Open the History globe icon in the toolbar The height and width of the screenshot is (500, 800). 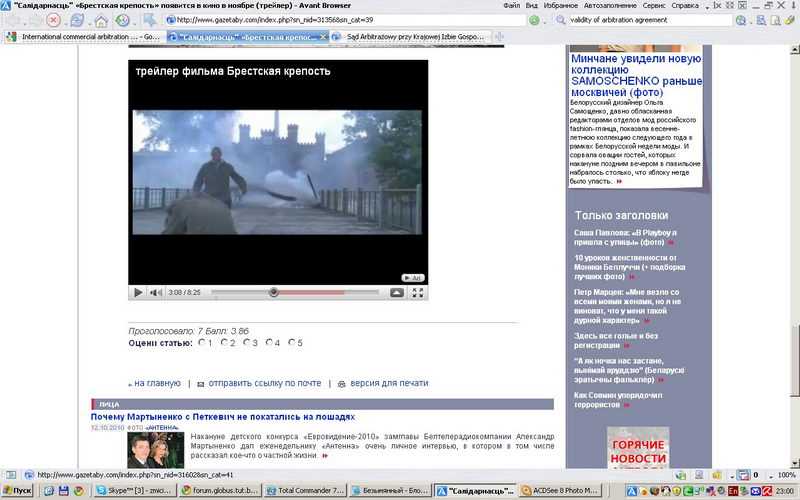point(122,20)
